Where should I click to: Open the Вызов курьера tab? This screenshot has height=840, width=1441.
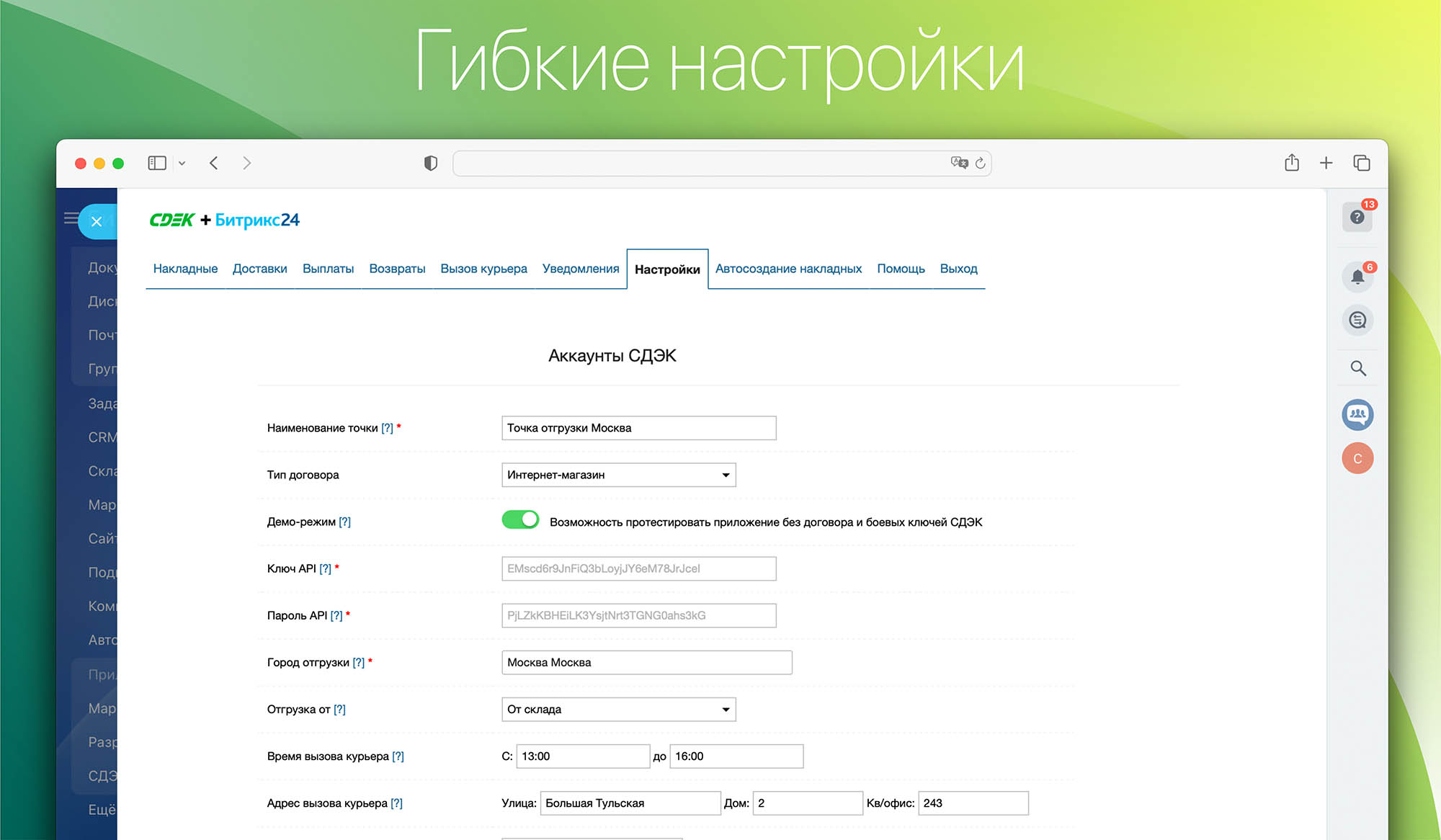click(483, 269)
